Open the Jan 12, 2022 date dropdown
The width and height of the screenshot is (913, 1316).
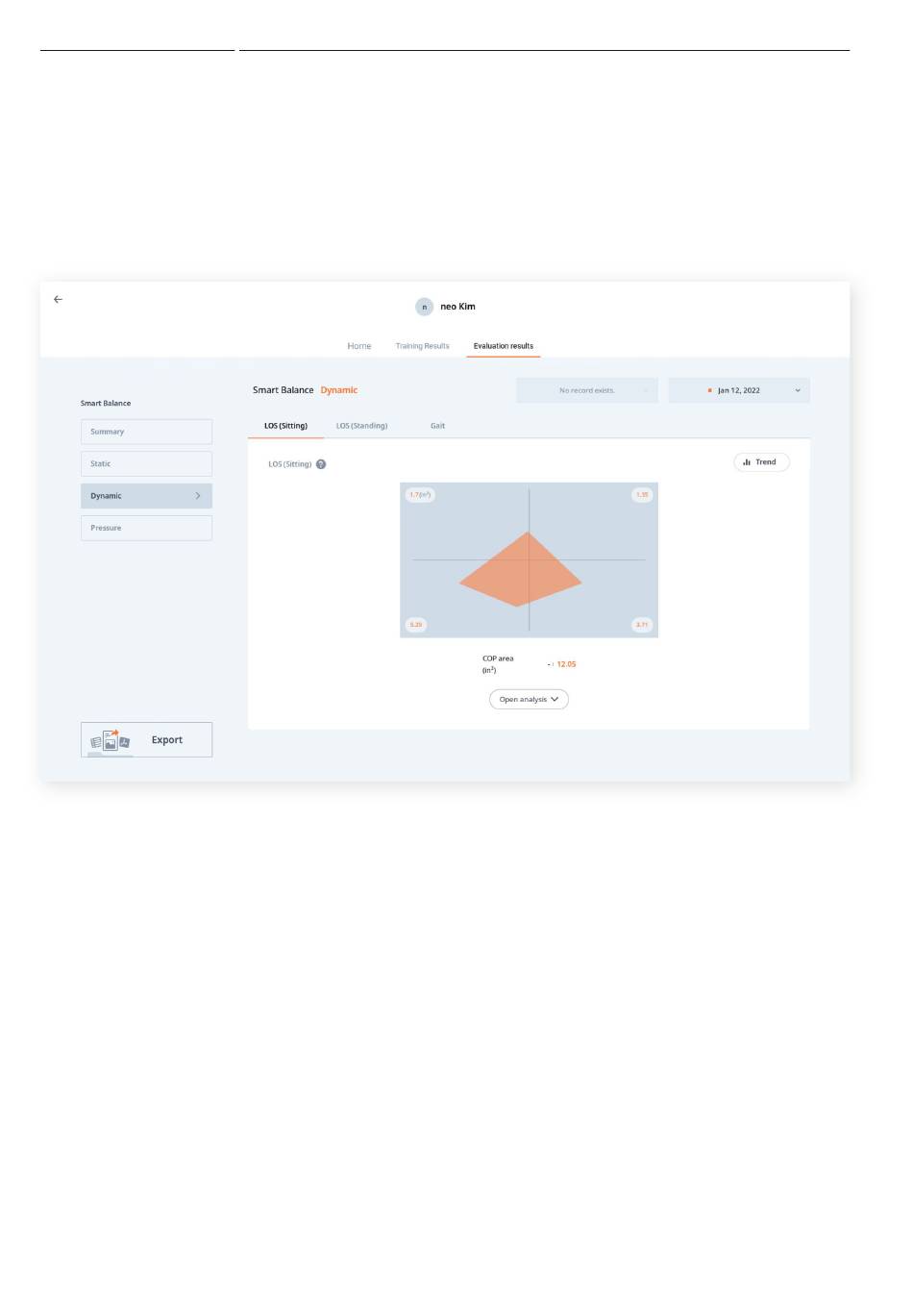click(x=739, y=390)
